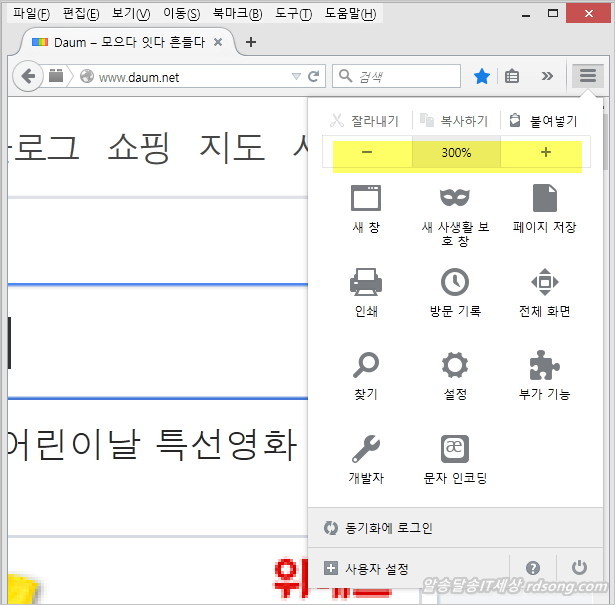Close the hamburger menu panel button
Image resolution: width=615 pixels, height=605 pixels.
click(x=587, y=76)
